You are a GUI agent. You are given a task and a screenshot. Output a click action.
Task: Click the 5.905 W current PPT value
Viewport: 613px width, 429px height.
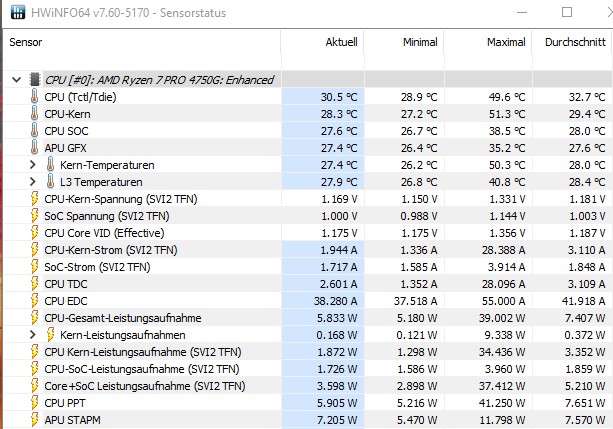pos(337,403)
